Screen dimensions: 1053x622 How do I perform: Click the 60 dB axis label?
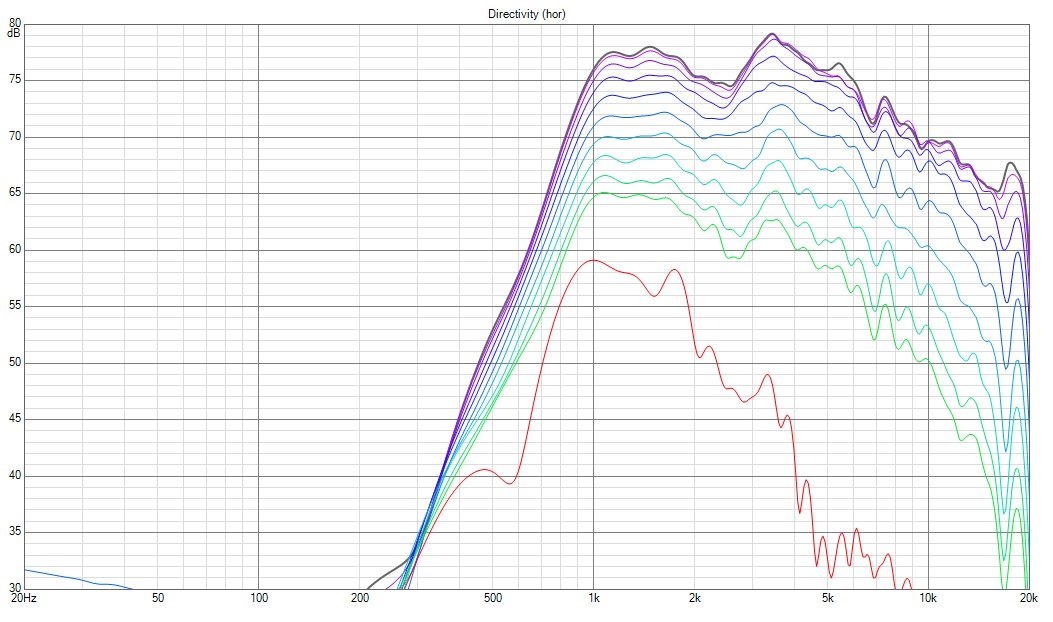click(15, 249)
